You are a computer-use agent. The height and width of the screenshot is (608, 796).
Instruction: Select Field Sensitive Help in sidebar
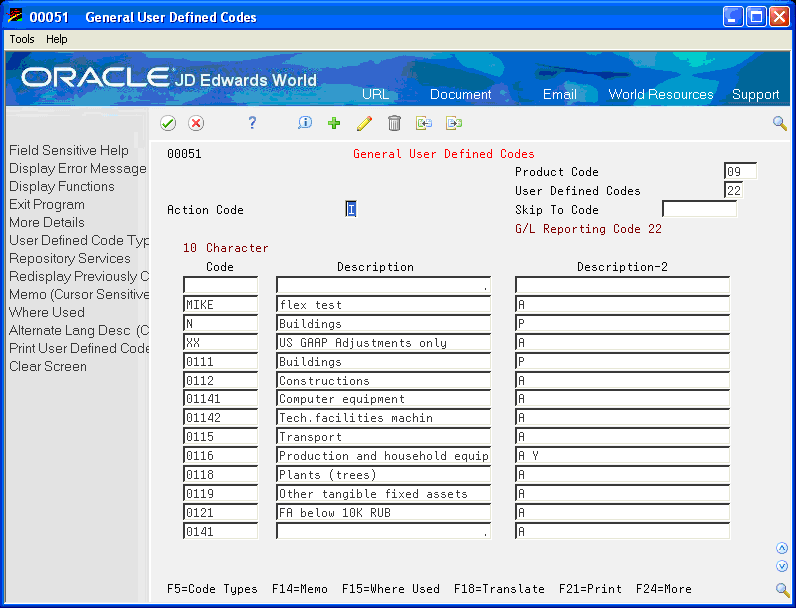[69, 150]
